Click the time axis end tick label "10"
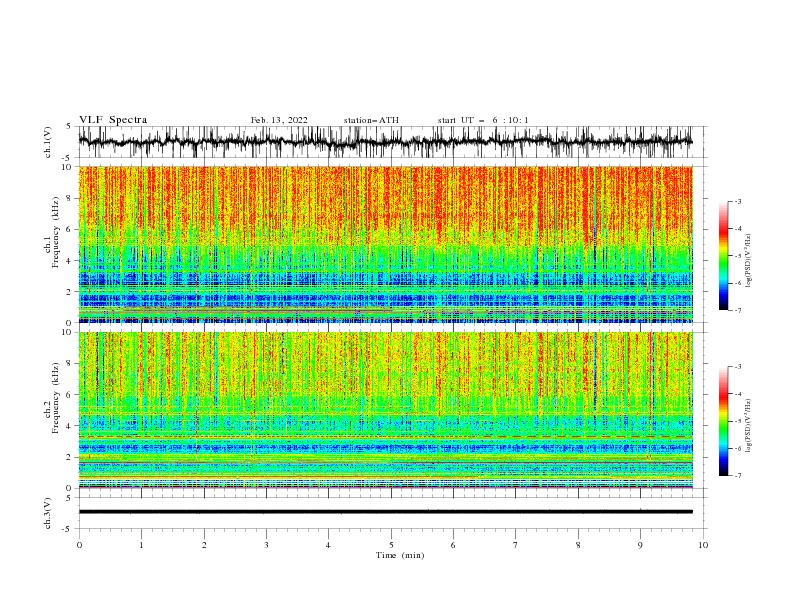792x612 pixels. (703, 545)
